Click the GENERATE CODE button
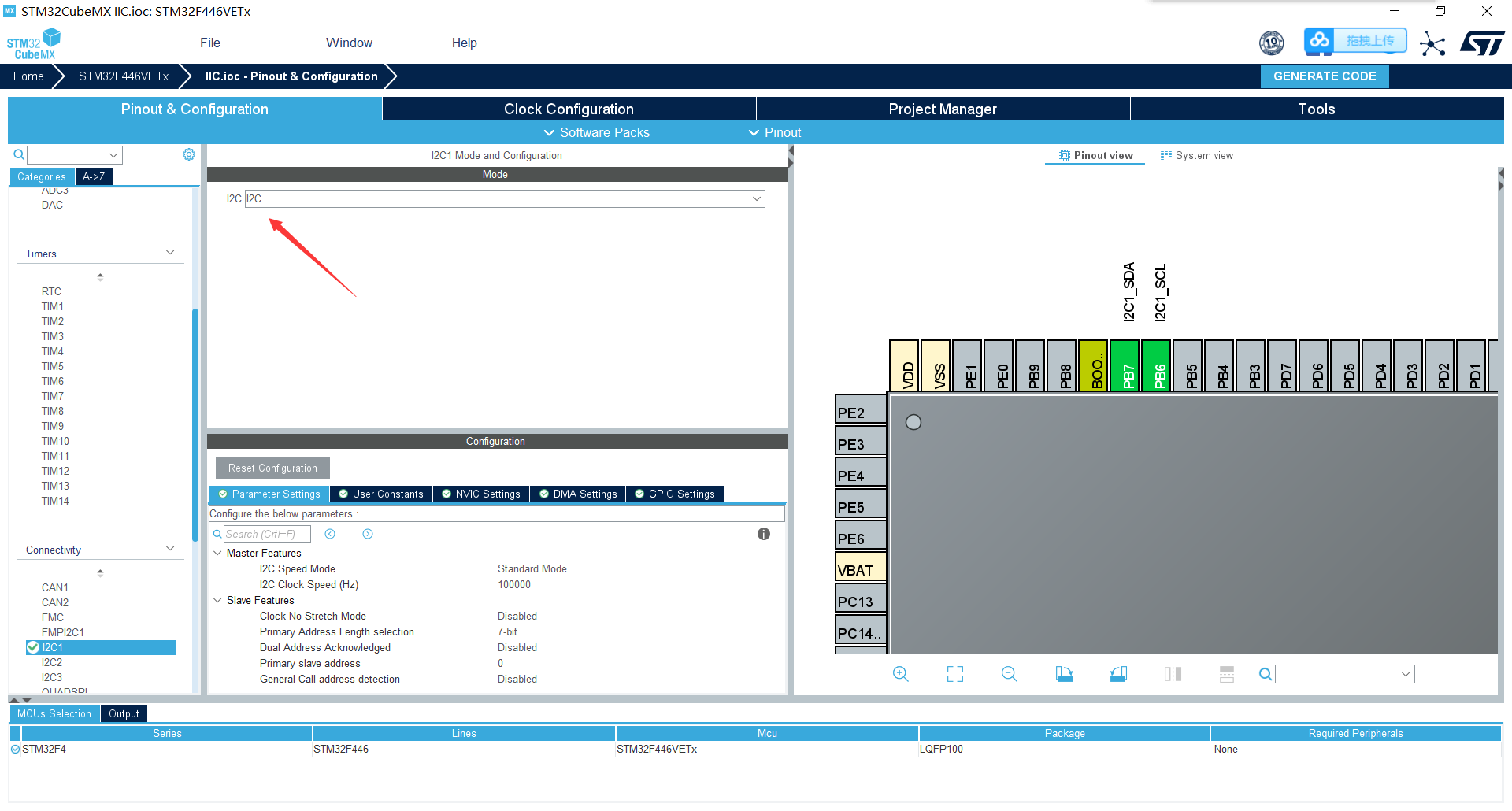This screenshot has width=1512, height=811. pos(1325,76)
